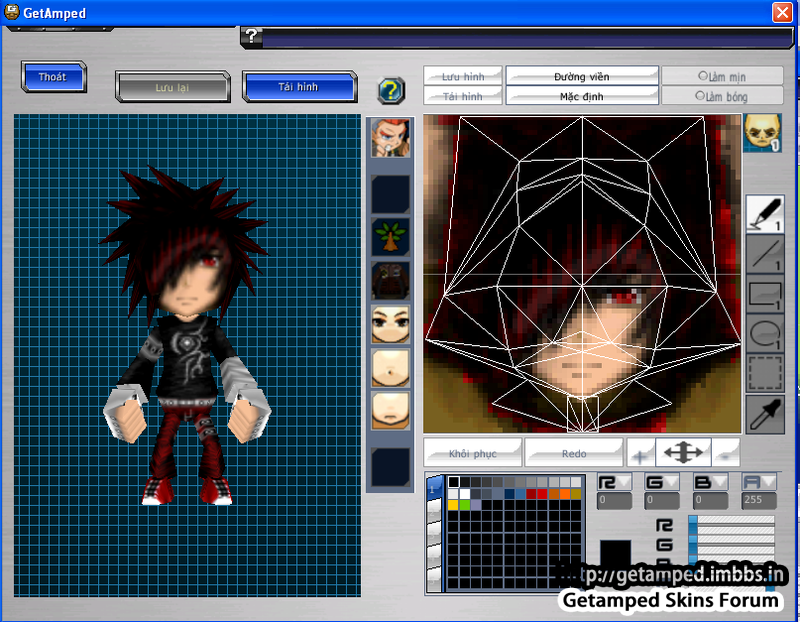Click the blue Tải hình load button
This screenshot has width=800, height=622.
pos(299,87)
